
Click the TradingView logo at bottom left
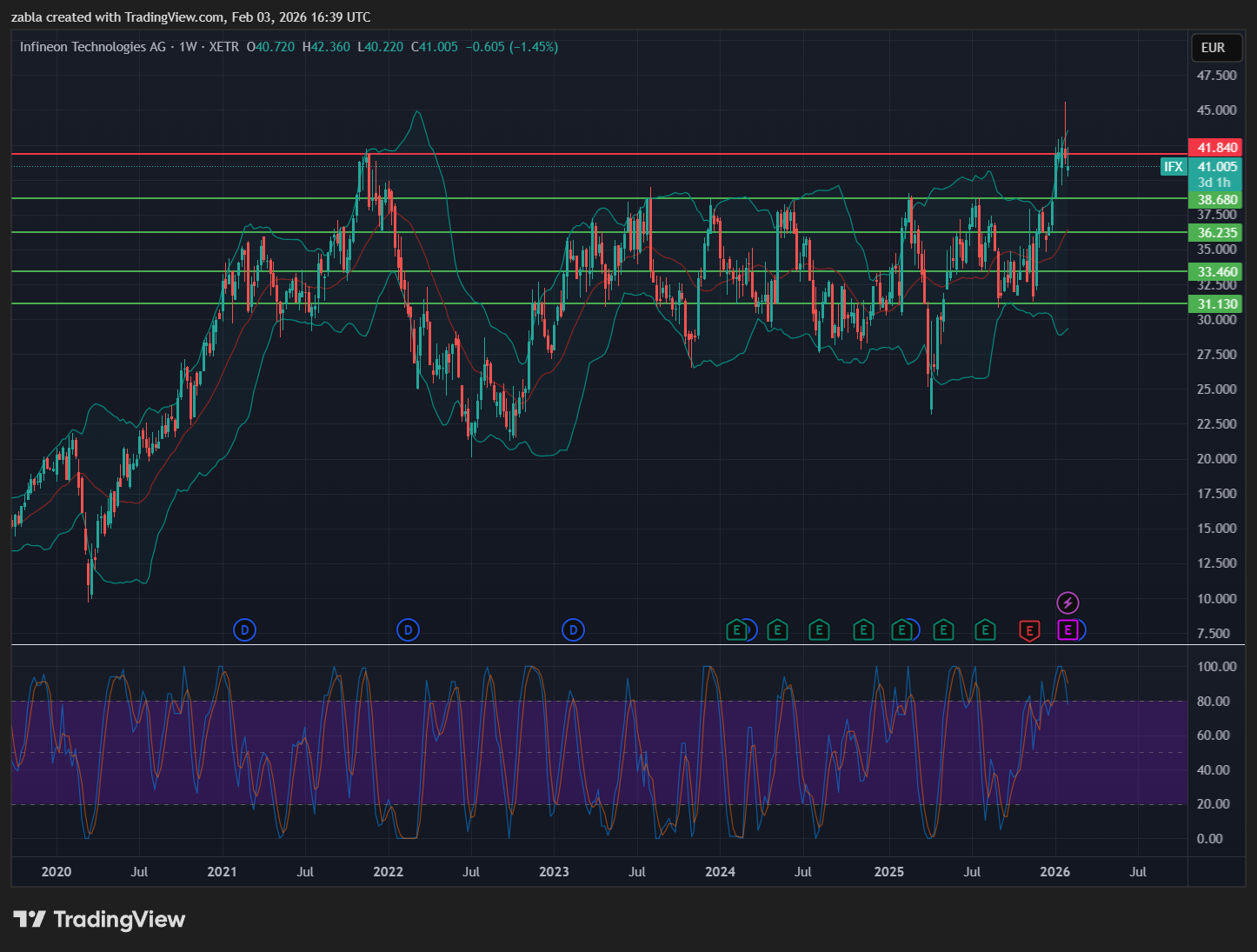[x=99, y=919]
